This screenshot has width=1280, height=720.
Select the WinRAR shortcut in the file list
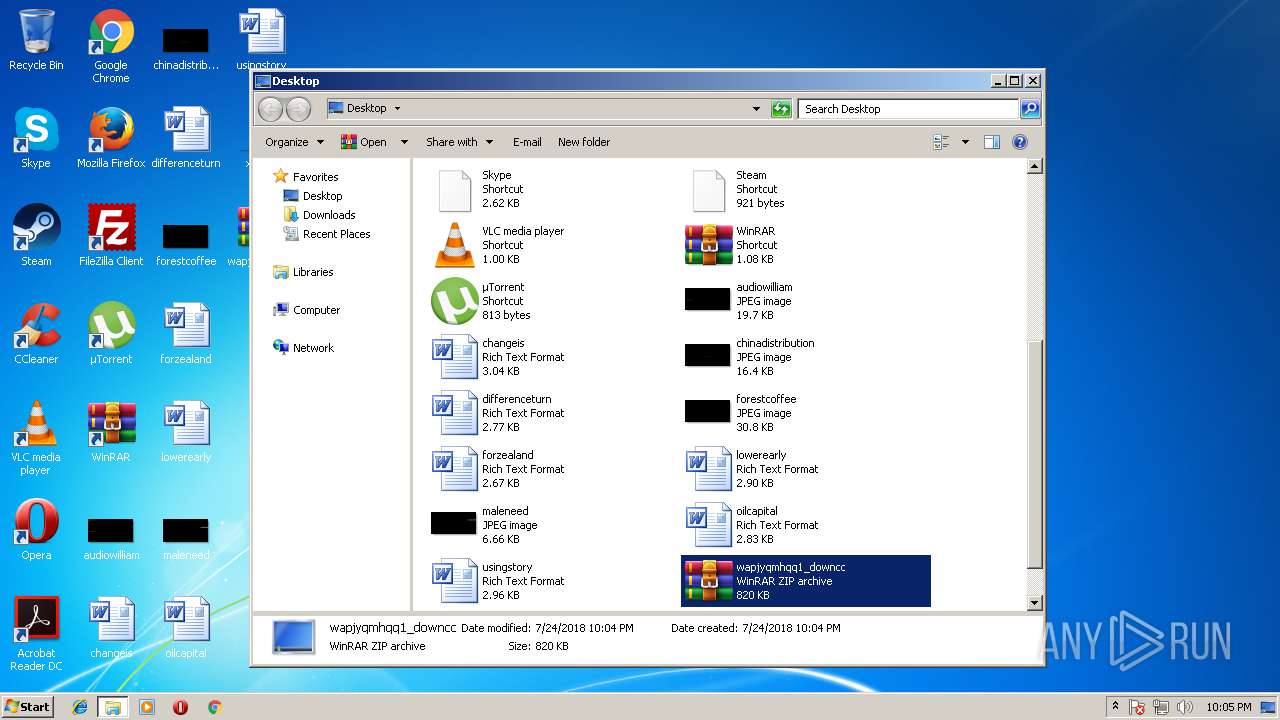pos(806,245)
